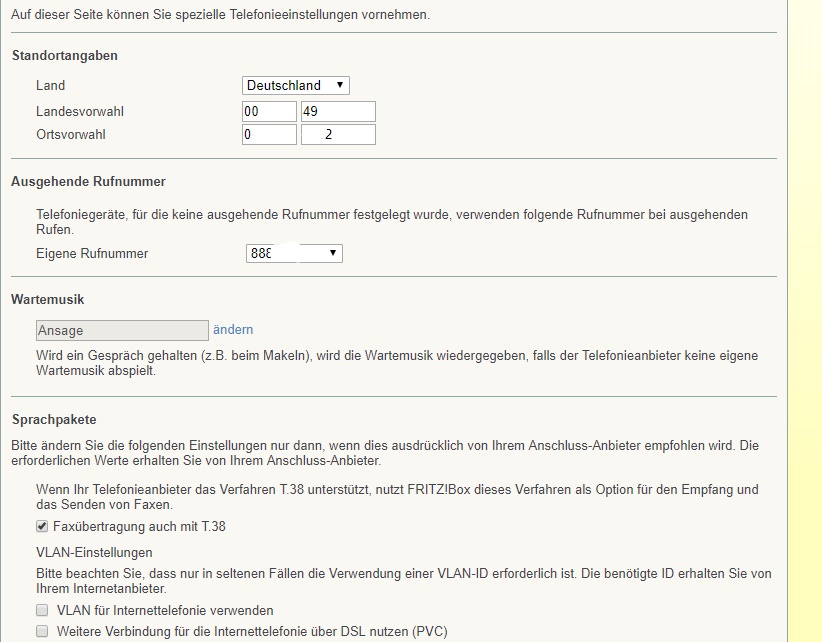The image size is (822, 642).
Task: Click the Landesvorwahl field containing 00
Action: click(269, 111)
